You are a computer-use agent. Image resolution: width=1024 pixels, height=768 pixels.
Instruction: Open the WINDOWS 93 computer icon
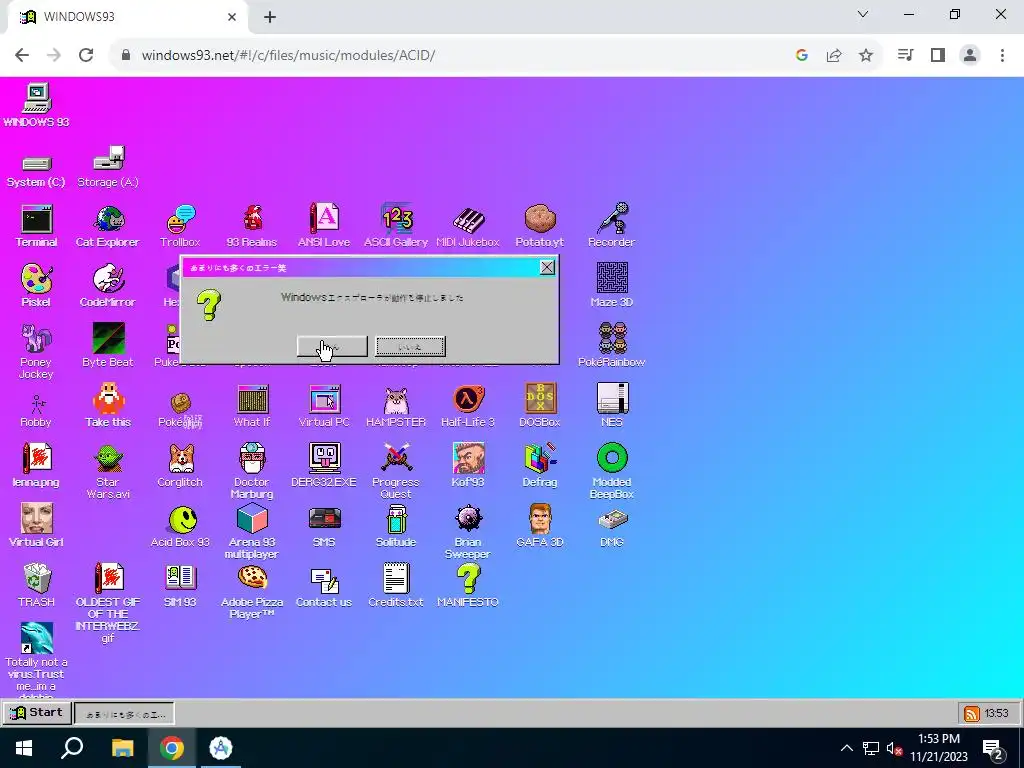(x=37, y=104)
